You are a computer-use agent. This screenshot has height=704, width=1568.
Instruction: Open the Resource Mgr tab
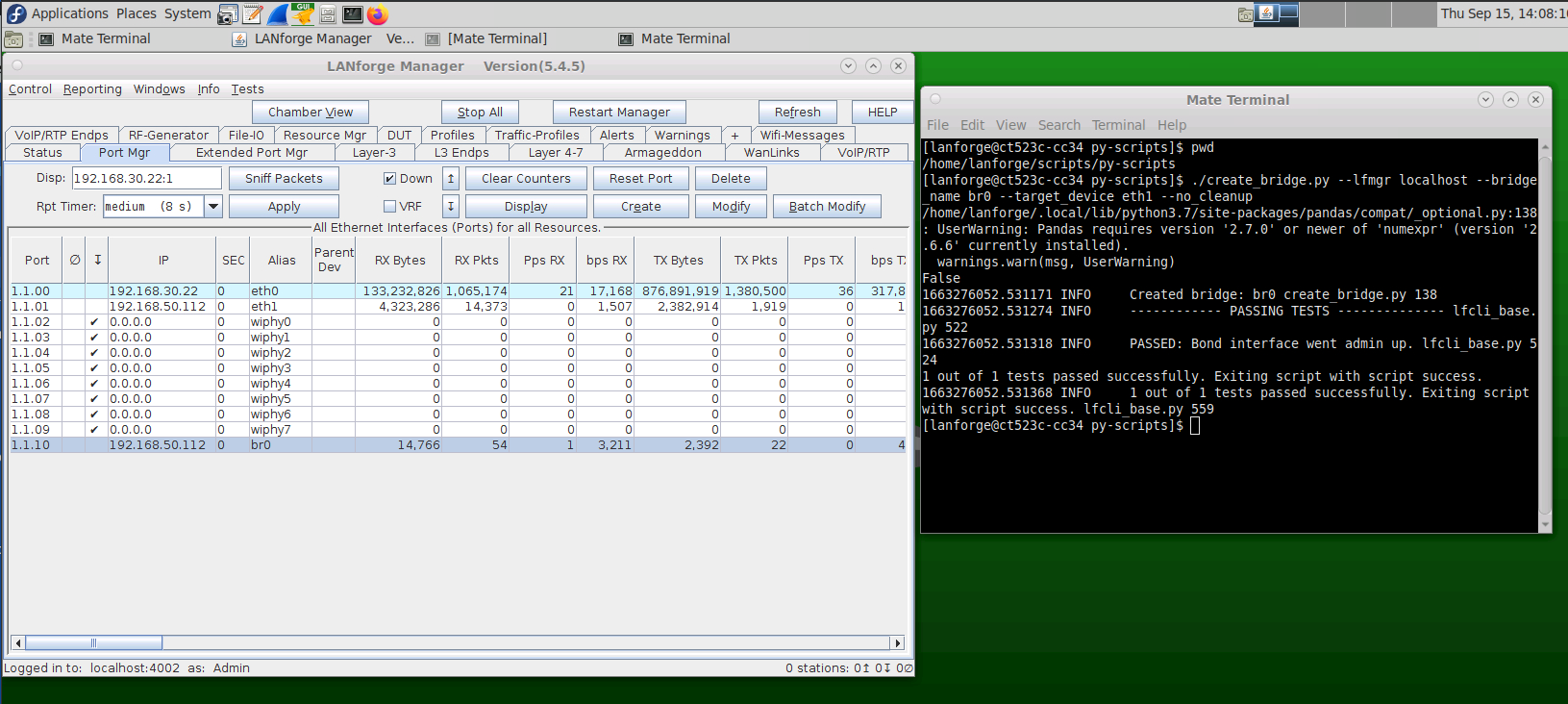(x=324, y=136)
